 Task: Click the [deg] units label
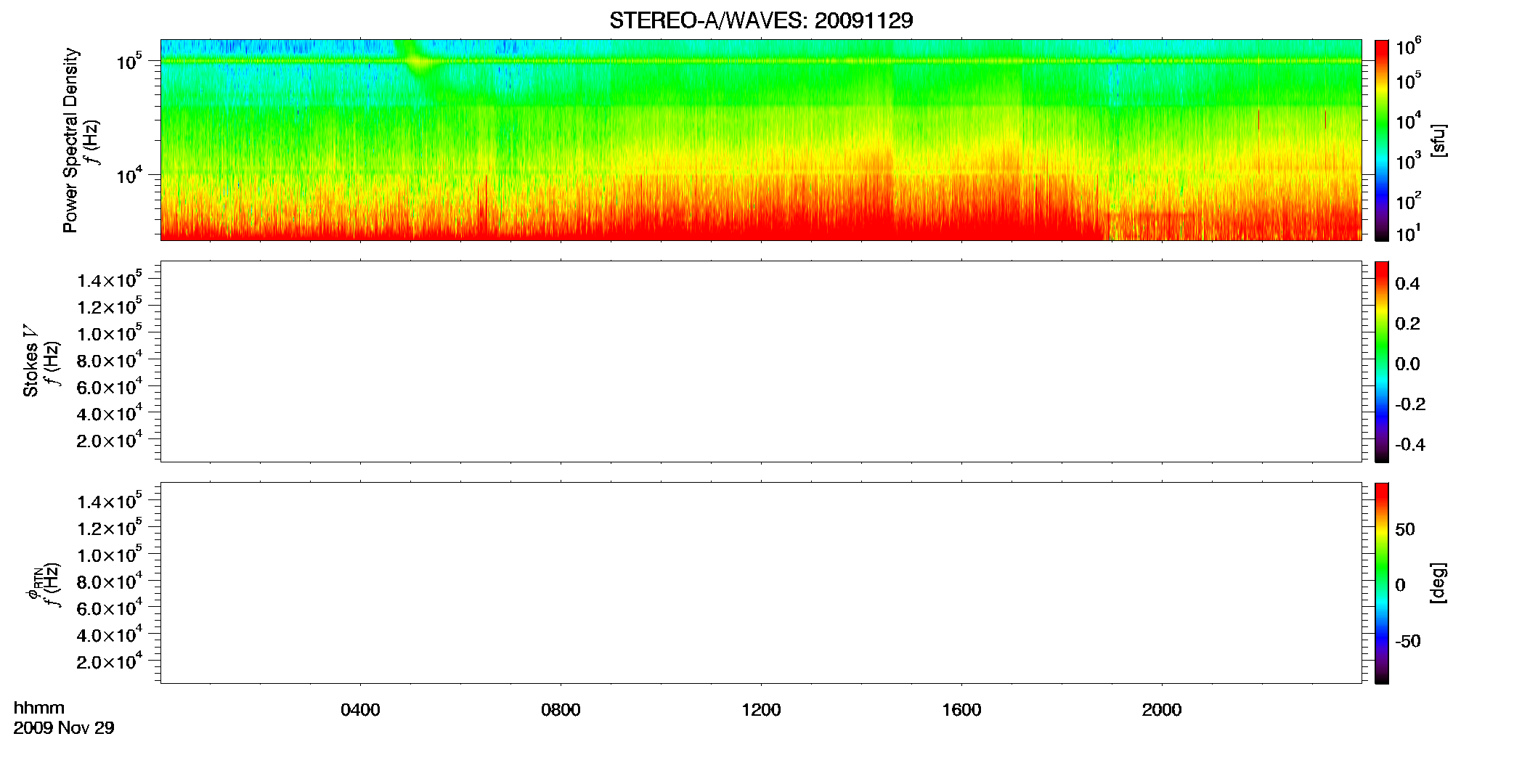1438,583
